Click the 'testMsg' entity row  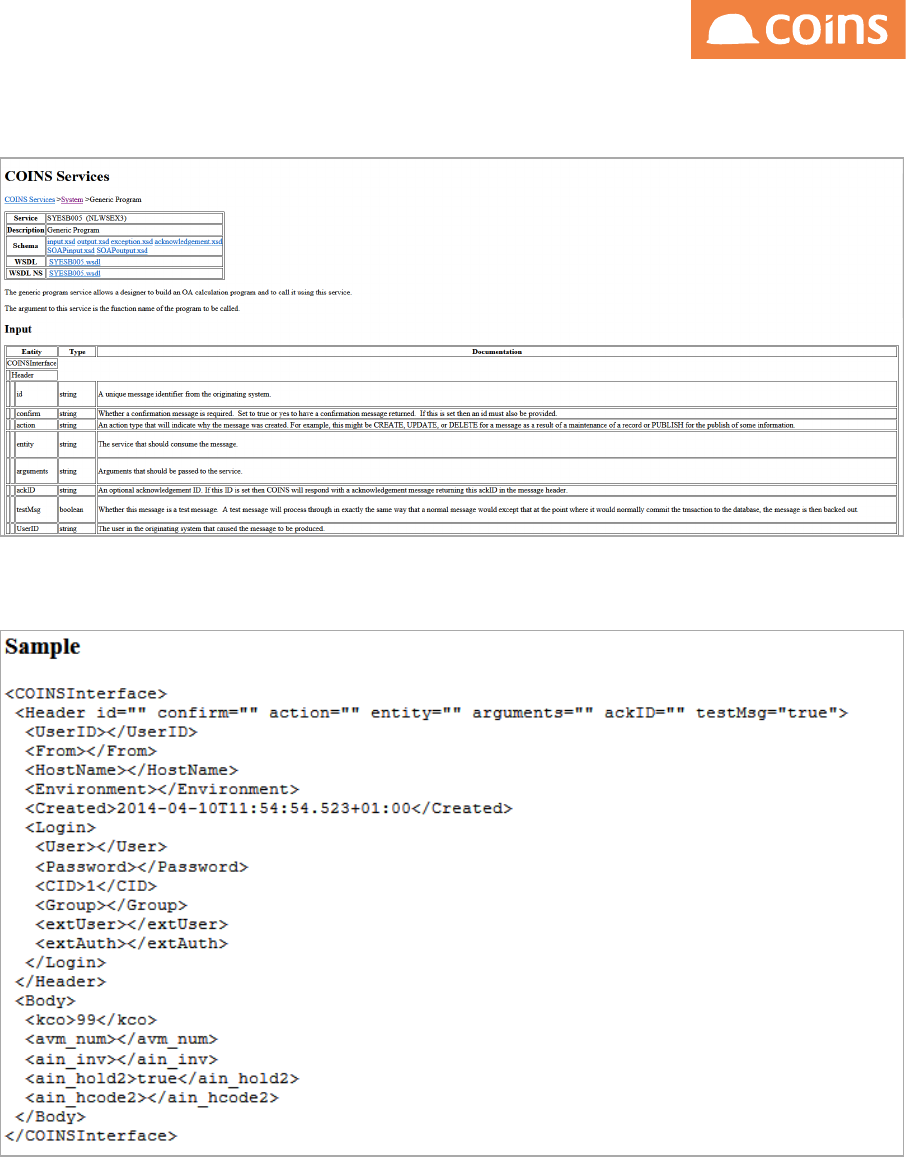(x=452, y=509)
